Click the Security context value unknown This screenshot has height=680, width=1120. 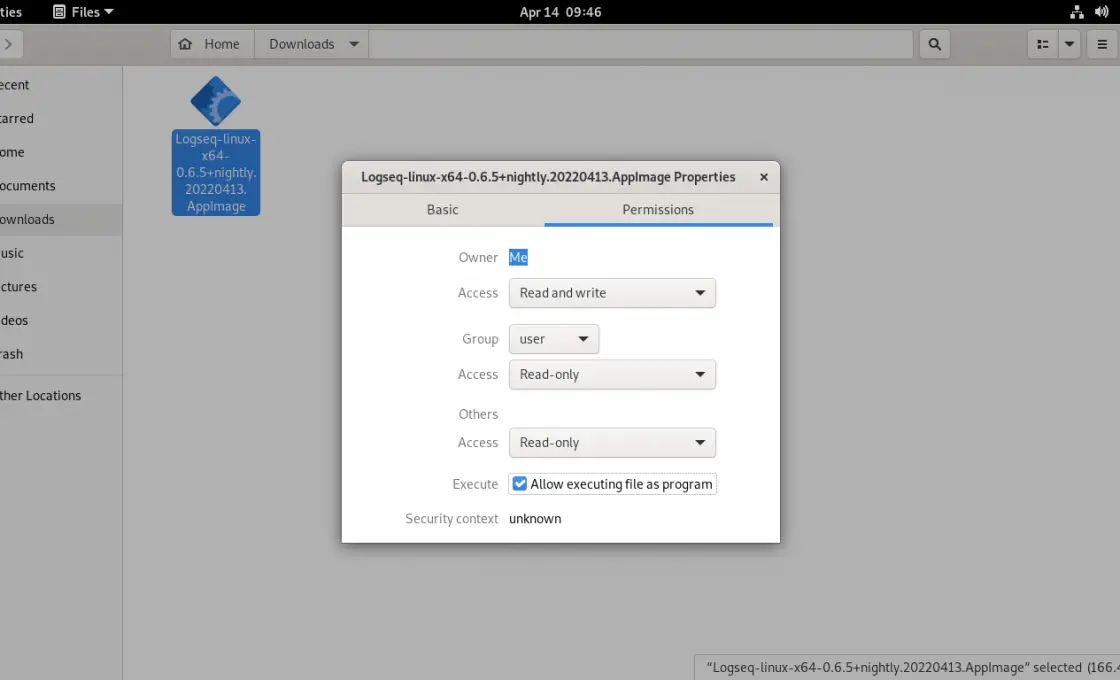coord(535,519)
